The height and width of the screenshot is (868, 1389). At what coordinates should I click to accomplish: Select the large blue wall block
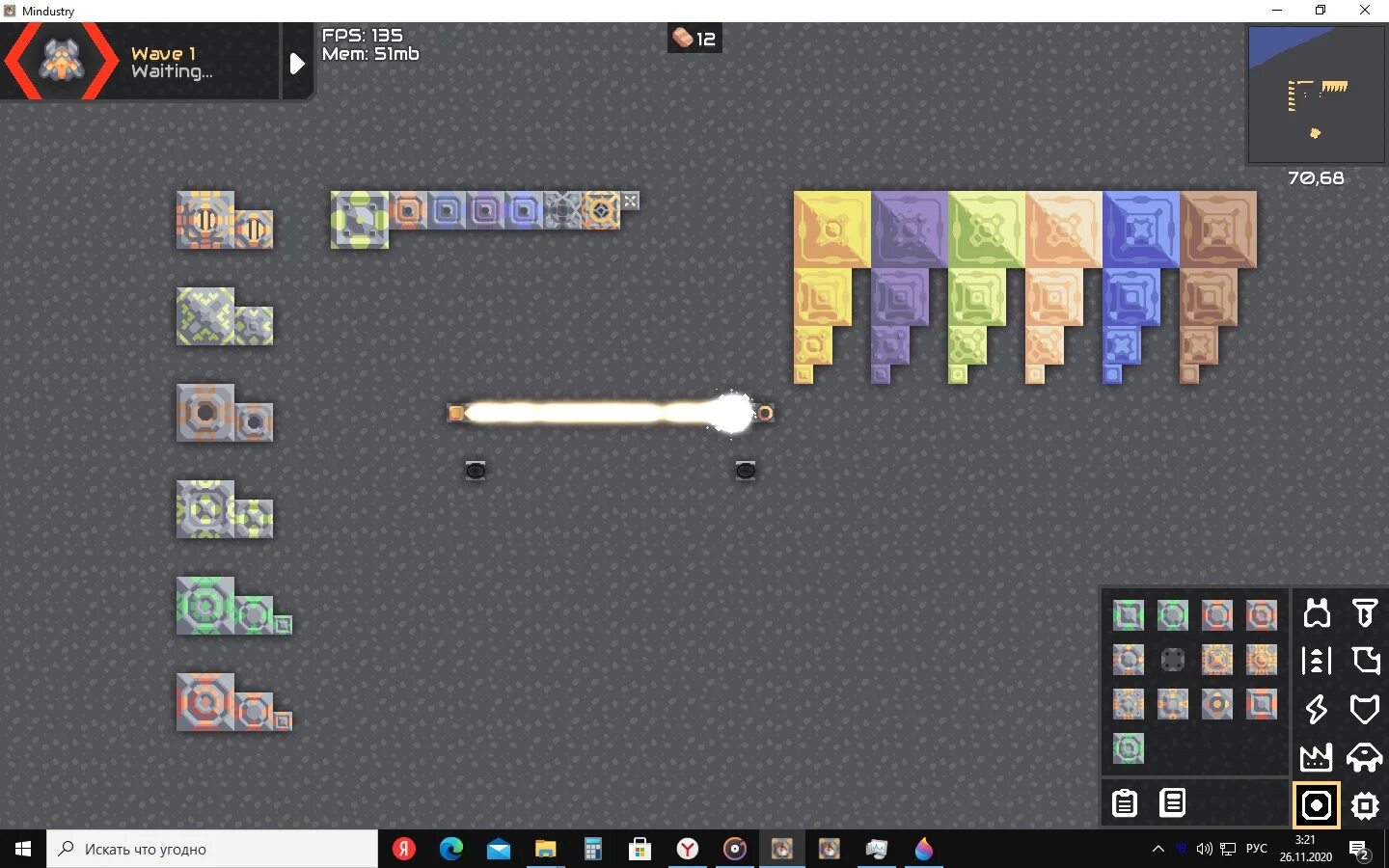coord(1141,230)
